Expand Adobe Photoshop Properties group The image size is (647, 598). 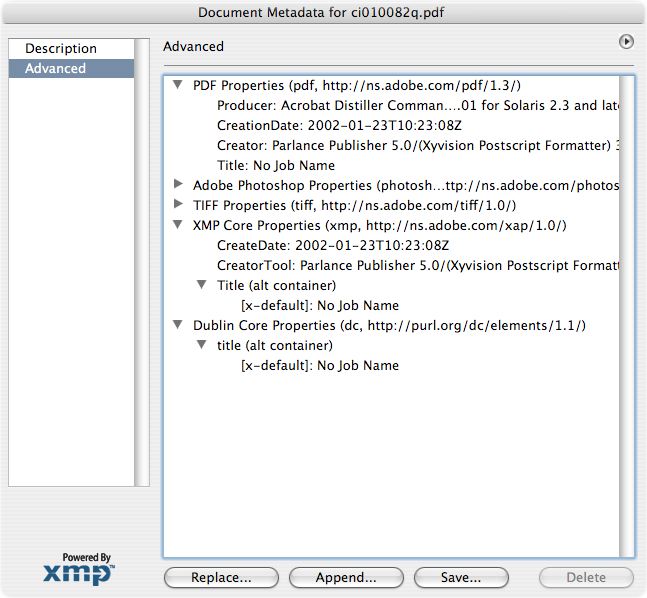(178, 184)
